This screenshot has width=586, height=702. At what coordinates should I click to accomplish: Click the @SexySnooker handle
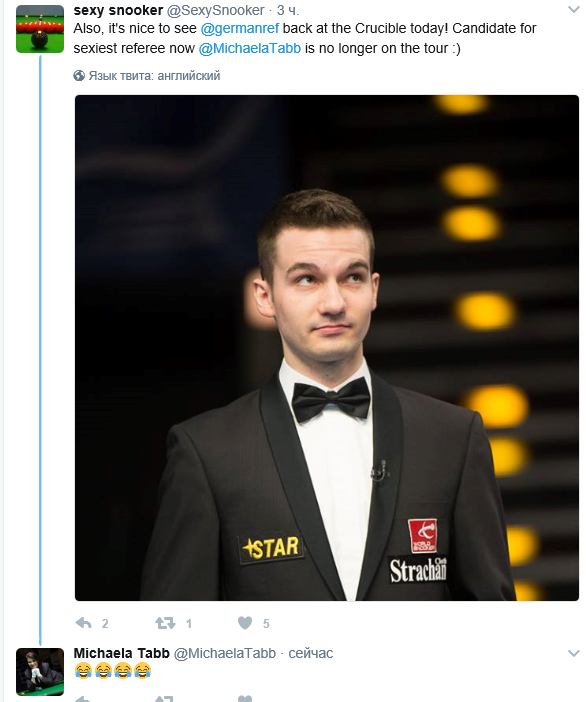click(x=215, y=10)
